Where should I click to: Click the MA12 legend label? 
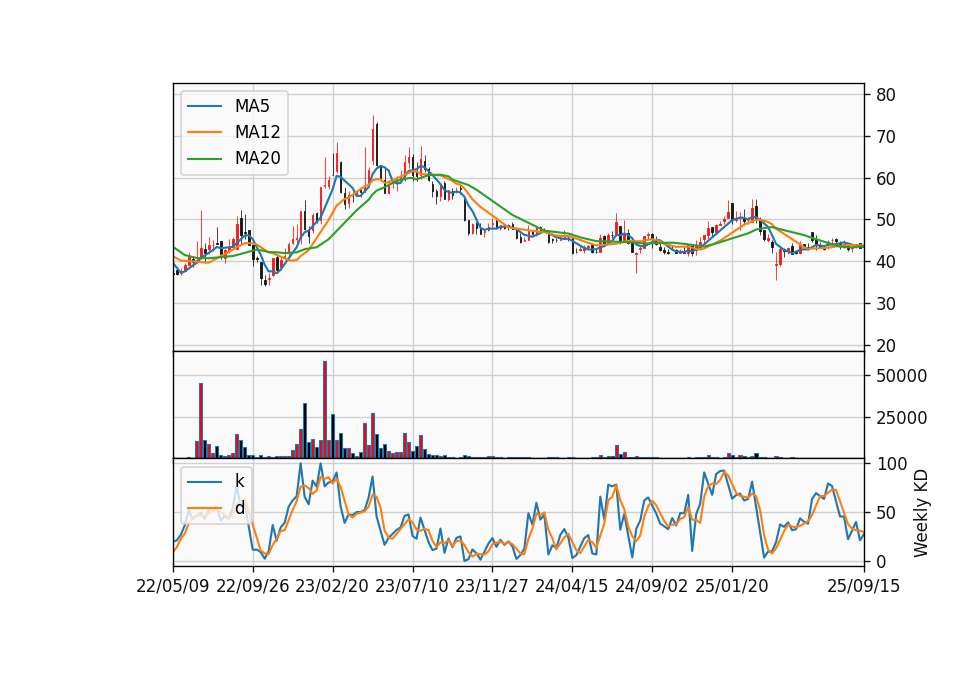(x=257, y=132)
